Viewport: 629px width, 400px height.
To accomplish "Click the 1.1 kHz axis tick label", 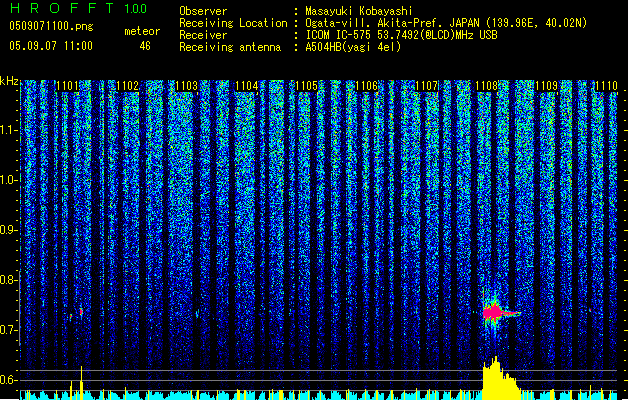I will 8,130.
